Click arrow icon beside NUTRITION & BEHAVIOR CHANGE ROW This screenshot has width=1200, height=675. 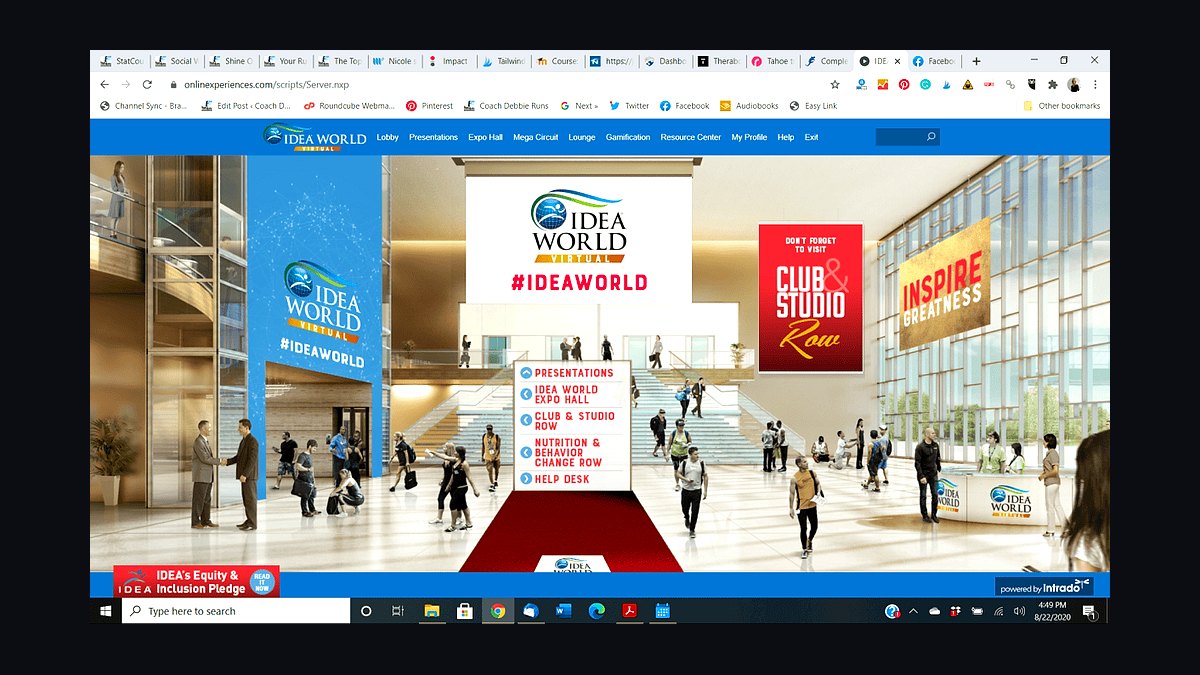(526, 452)
